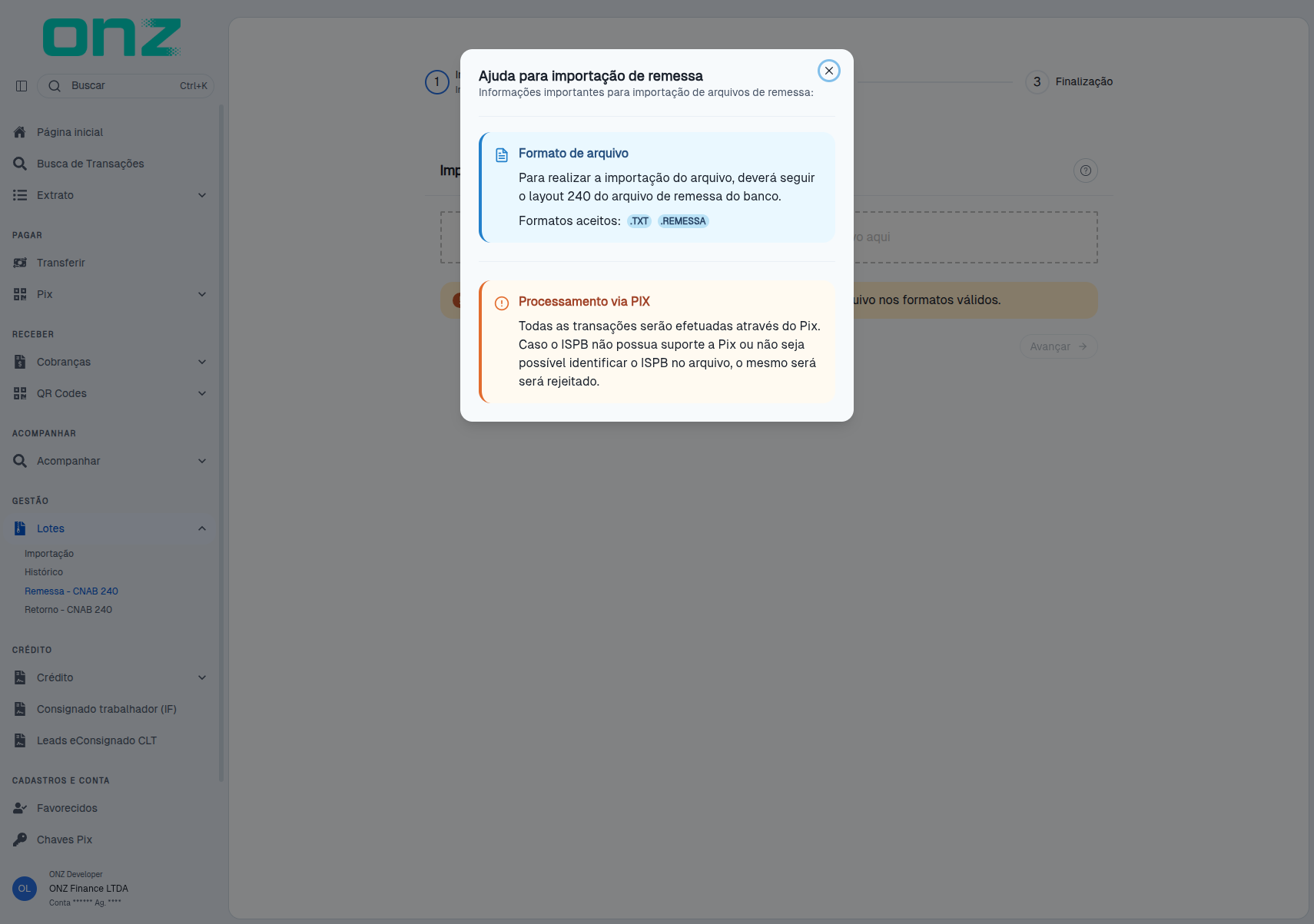Image resolution: width=1314 pixels, height=924 pixels.
Task: Click the QR Codes icon
Action: point(20,393)
